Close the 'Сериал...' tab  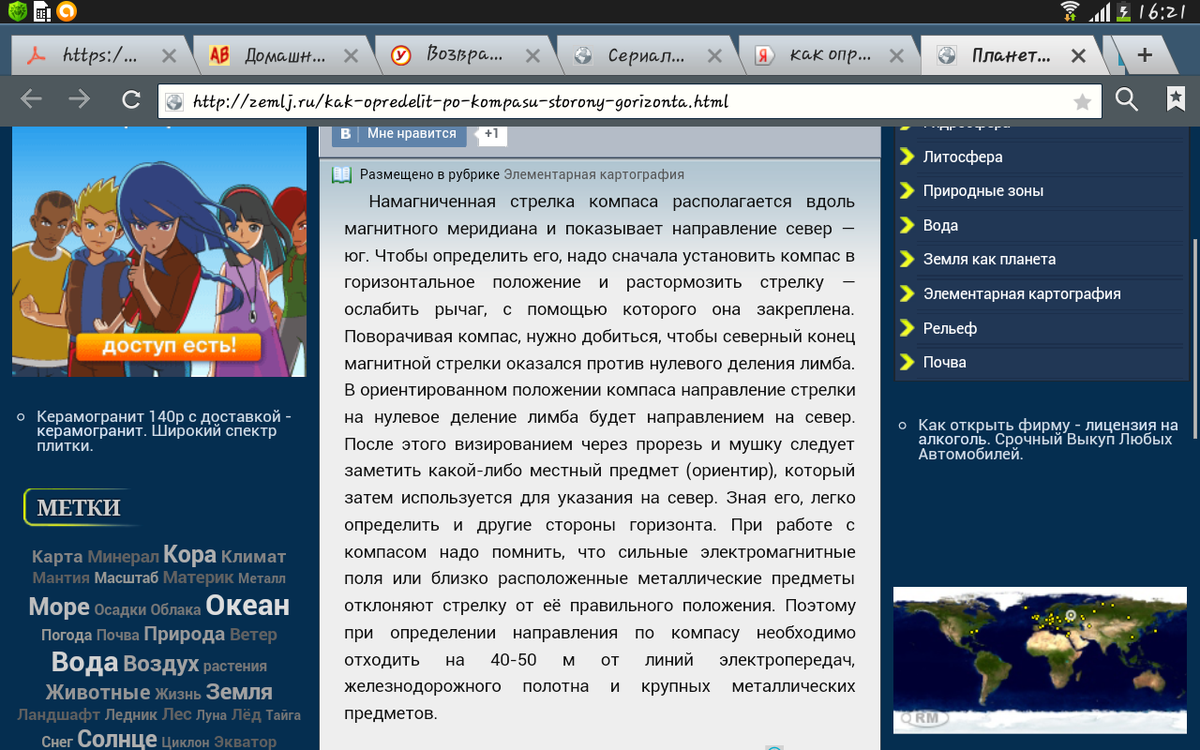(715, 56)
